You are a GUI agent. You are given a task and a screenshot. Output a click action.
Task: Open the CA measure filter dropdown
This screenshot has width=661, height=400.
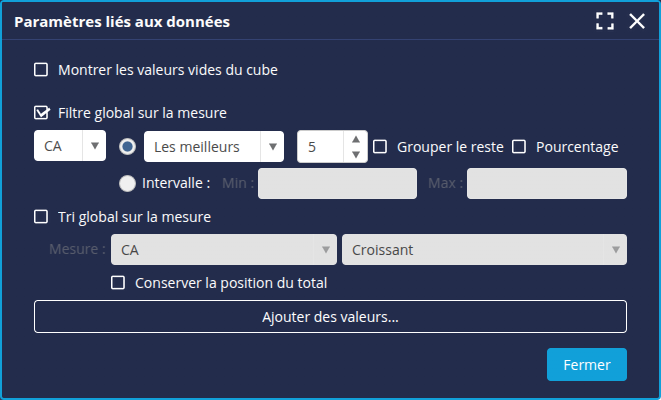click(69, 147)
